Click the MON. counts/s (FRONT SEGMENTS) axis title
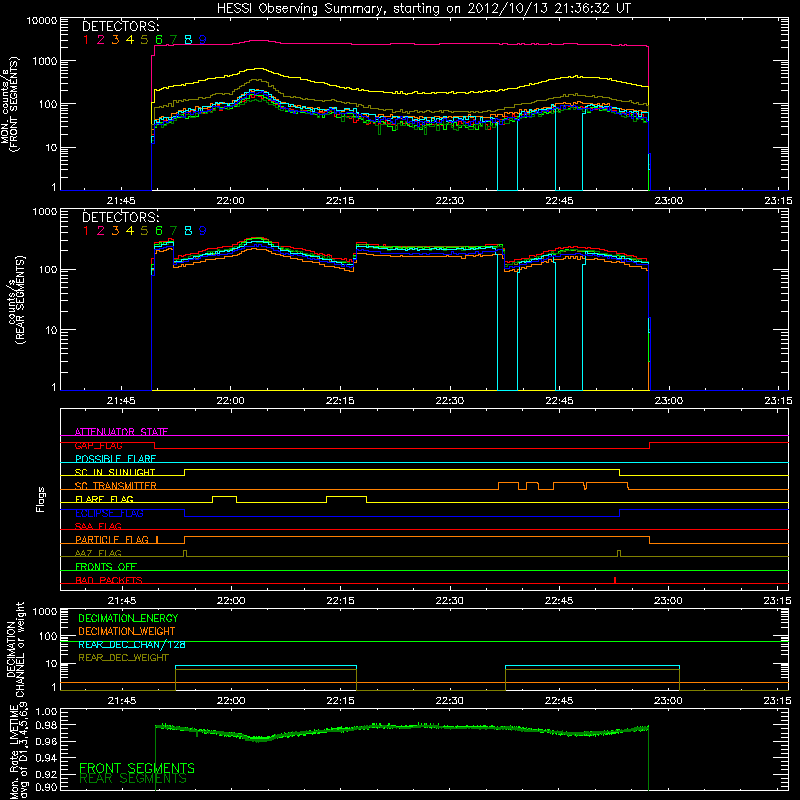This screenshot has height=800, width=800. (9, 104)
